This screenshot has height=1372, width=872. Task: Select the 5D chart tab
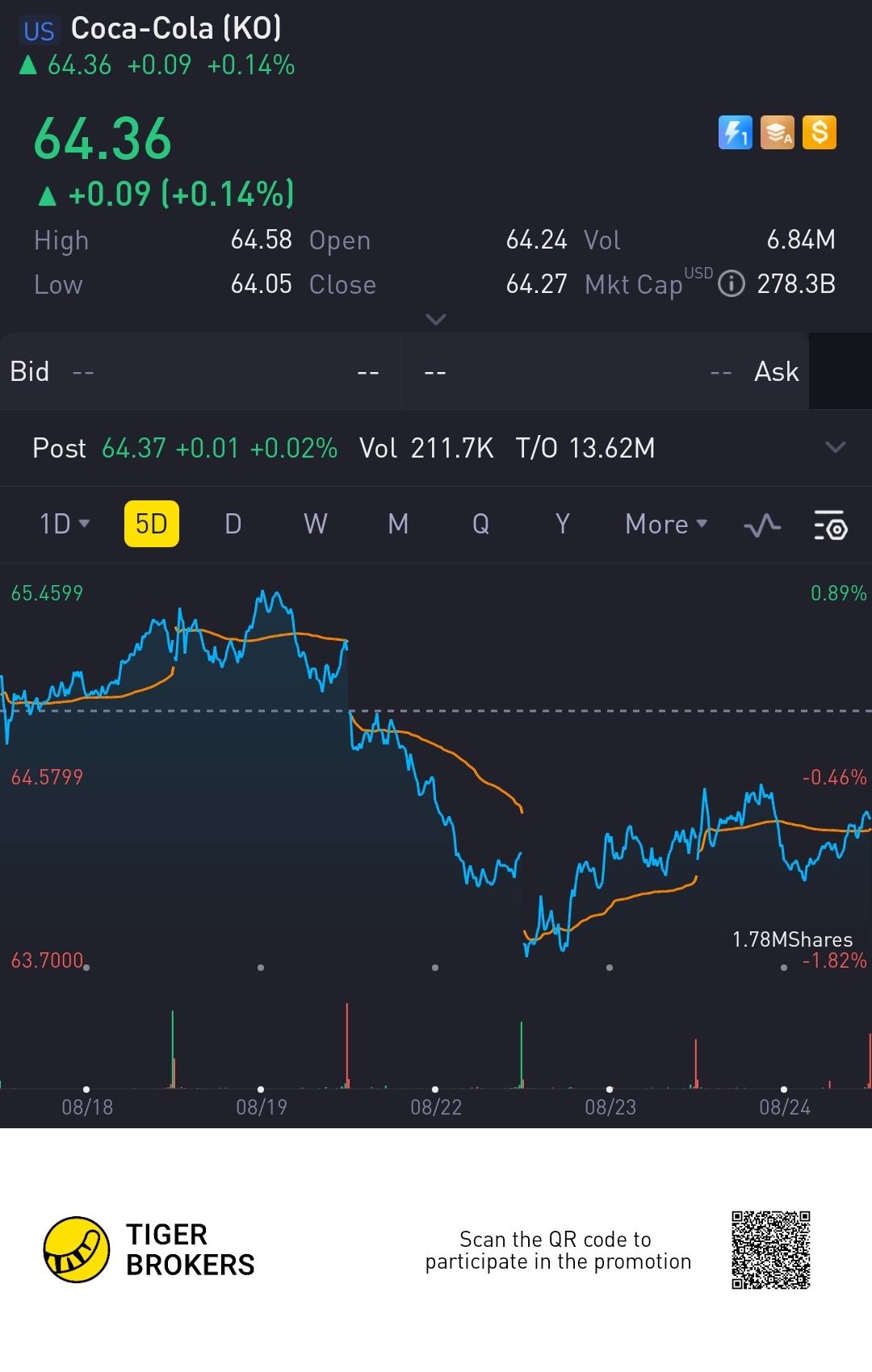(x=152, y=524)
